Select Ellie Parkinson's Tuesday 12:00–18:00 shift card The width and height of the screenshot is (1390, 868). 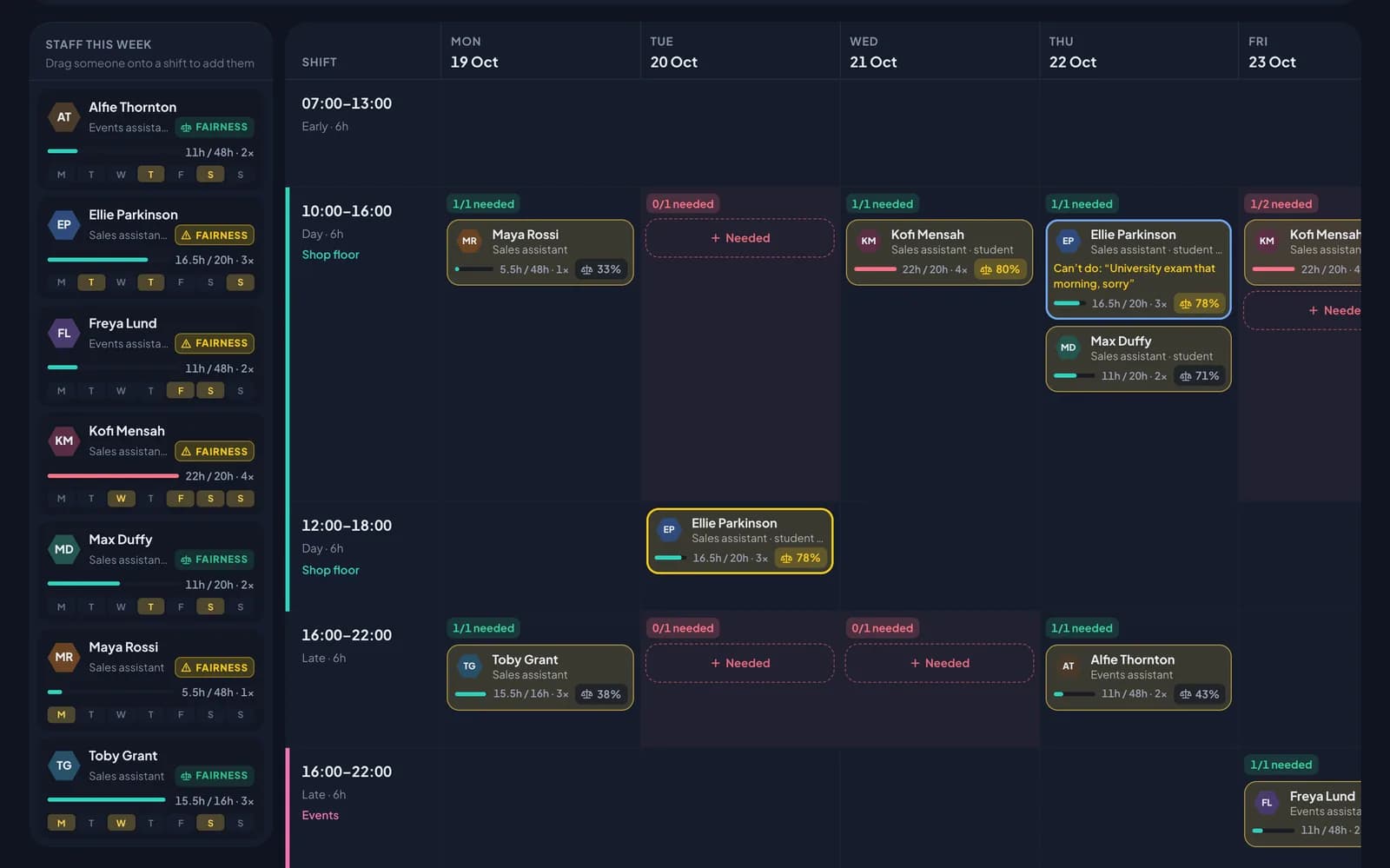[x=740, y=541]
